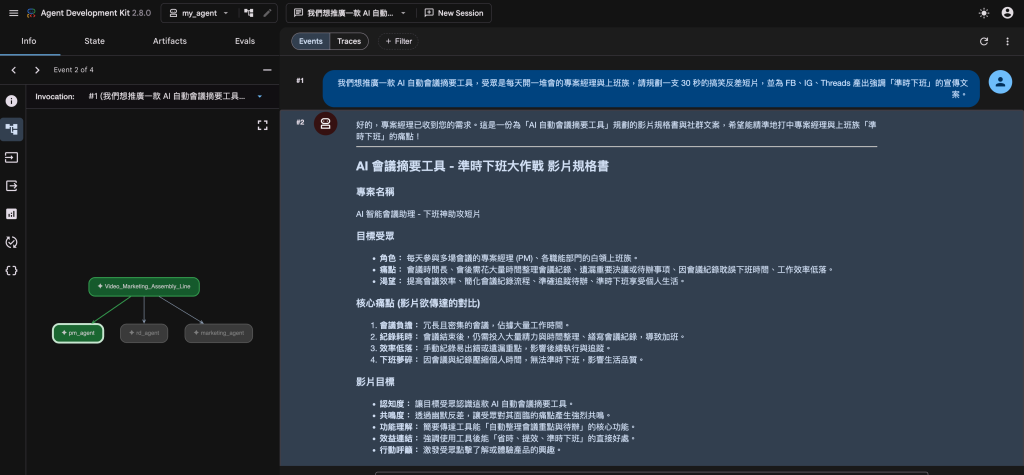
Task: Start a New Session
Action: click(454, 13)
